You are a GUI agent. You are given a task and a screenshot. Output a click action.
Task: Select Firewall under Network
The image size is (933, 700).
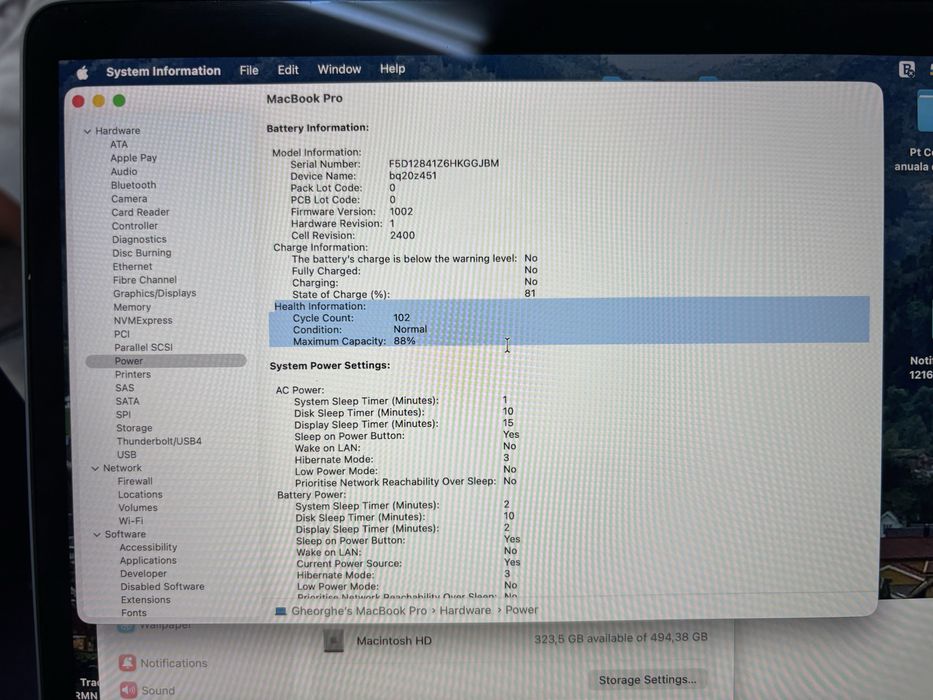[x=135, y=481]
